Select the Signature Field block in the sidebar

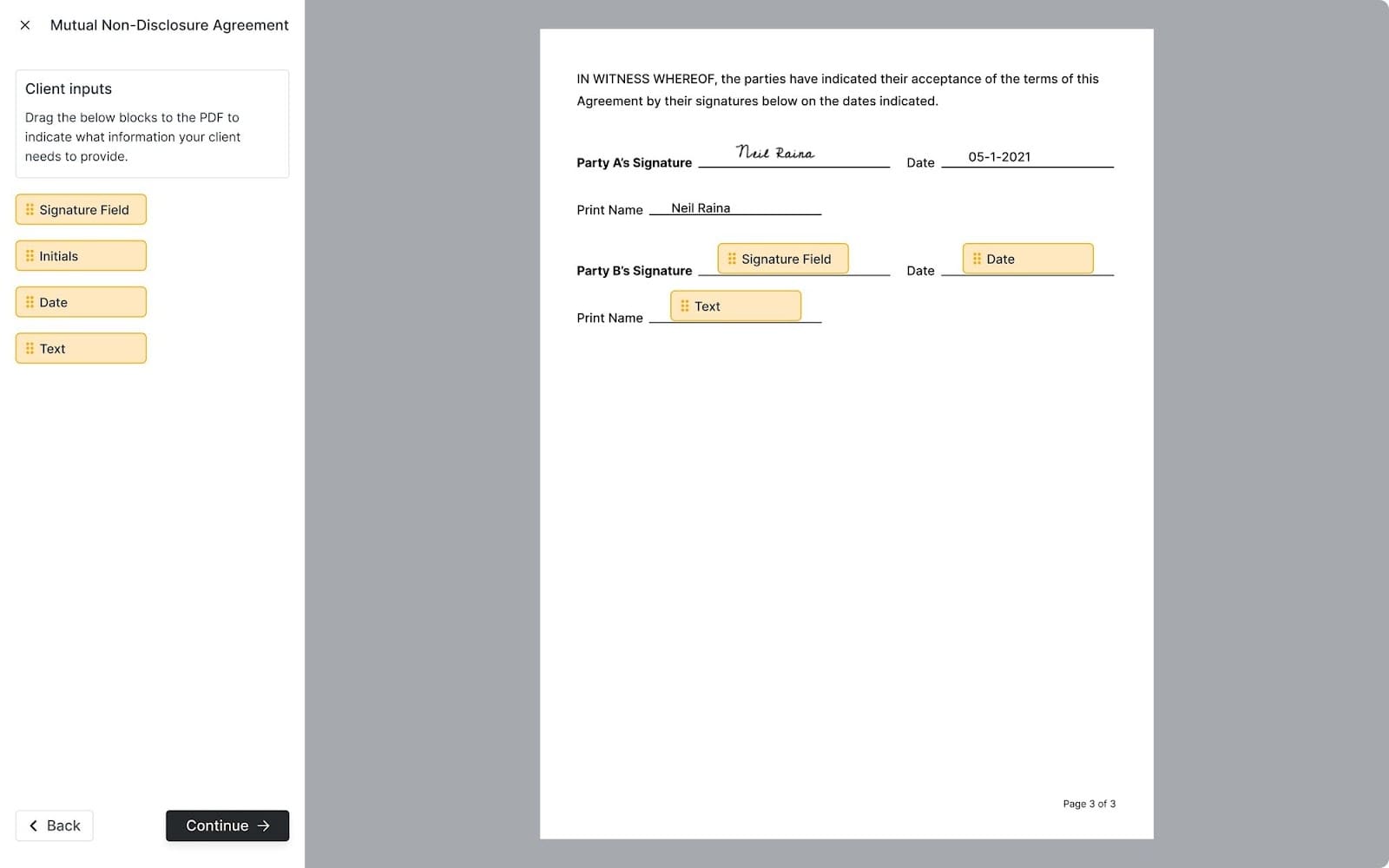(x=81, y=209)
